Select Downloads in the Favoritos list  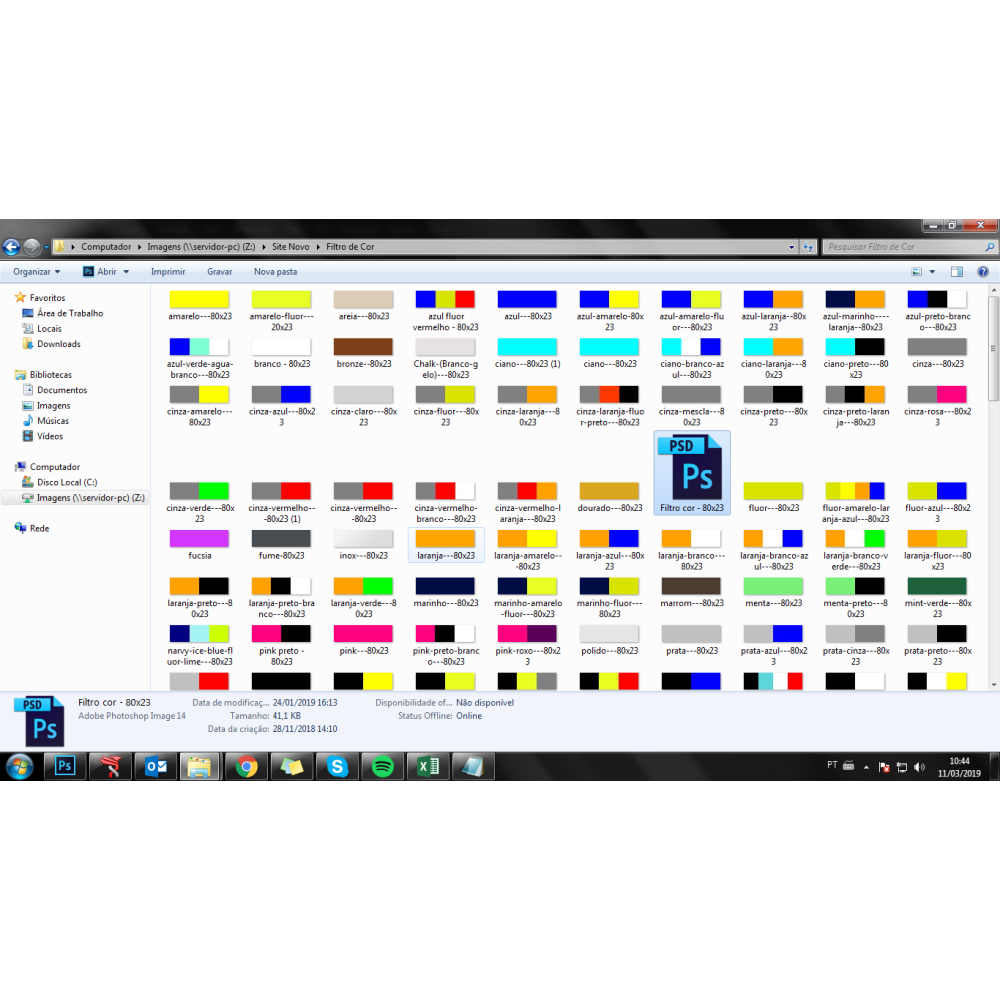pos(58,344)
